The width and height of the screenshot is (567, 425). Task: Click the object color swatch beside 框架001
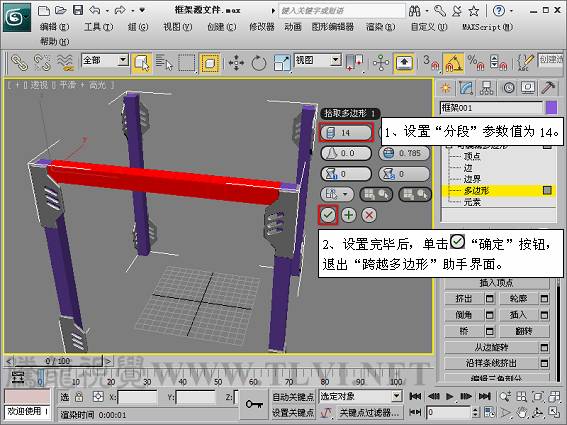click(x=551, y=108)
